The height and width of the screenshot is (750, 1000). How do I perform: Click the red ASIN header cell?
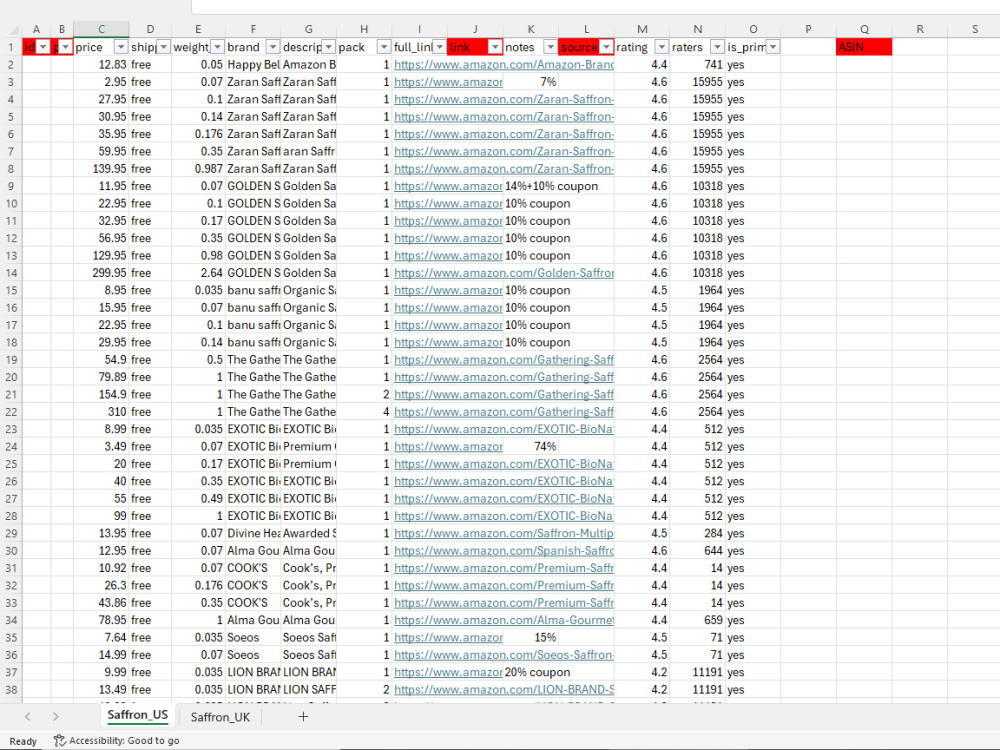pos(864,47)
